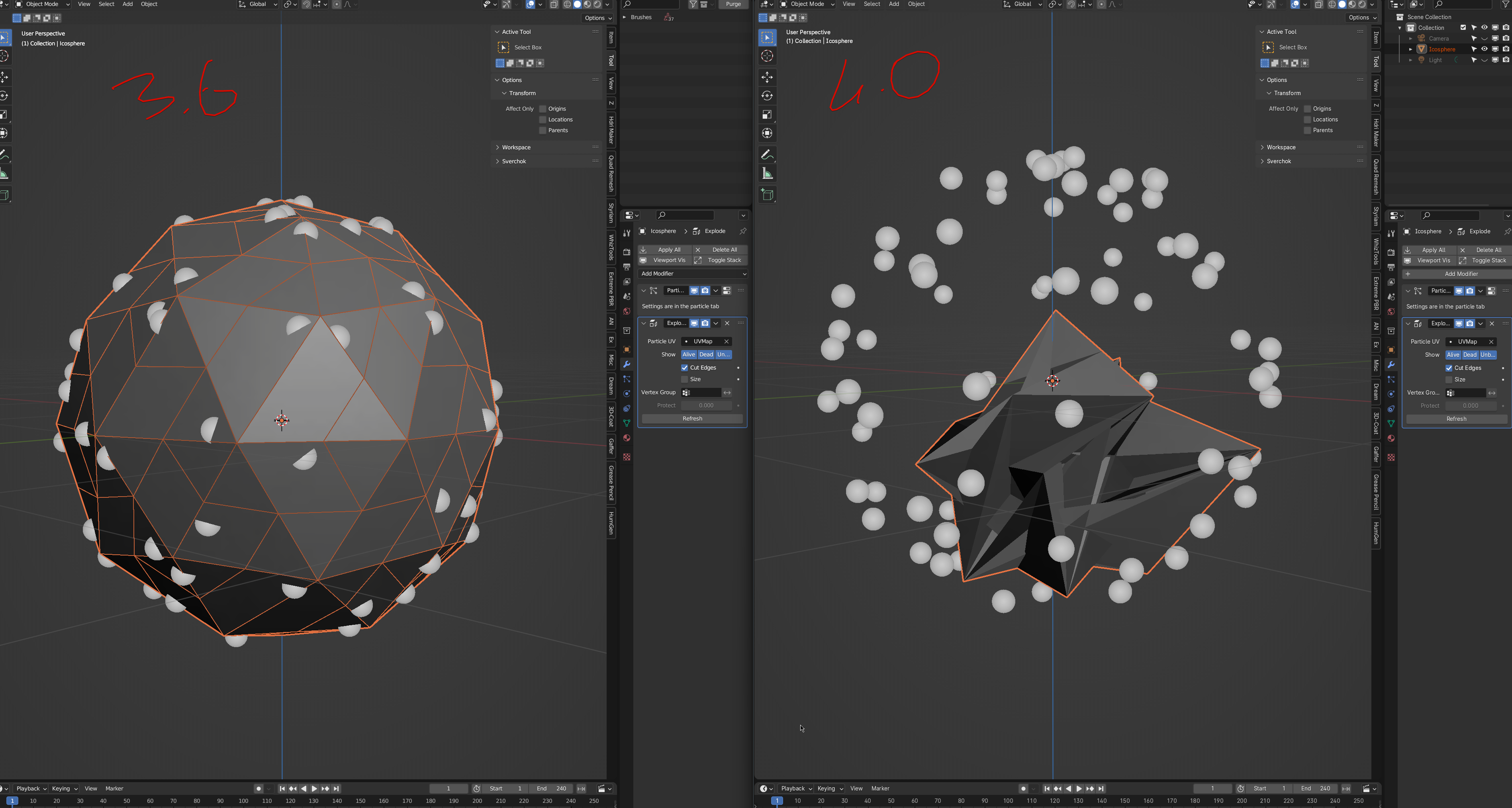This screenshot has height=808, width=1512.
Task: Open Quad Remesh tab in 3.6 sidebar
Action: (x=611, y=174)
